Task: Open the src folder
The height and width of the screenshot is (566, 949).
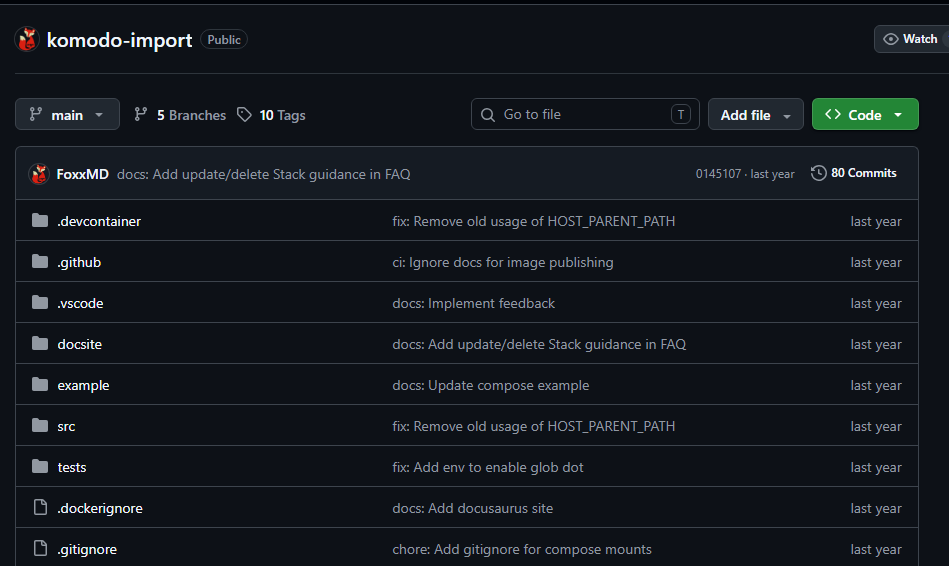Action: tap(66, 427)
